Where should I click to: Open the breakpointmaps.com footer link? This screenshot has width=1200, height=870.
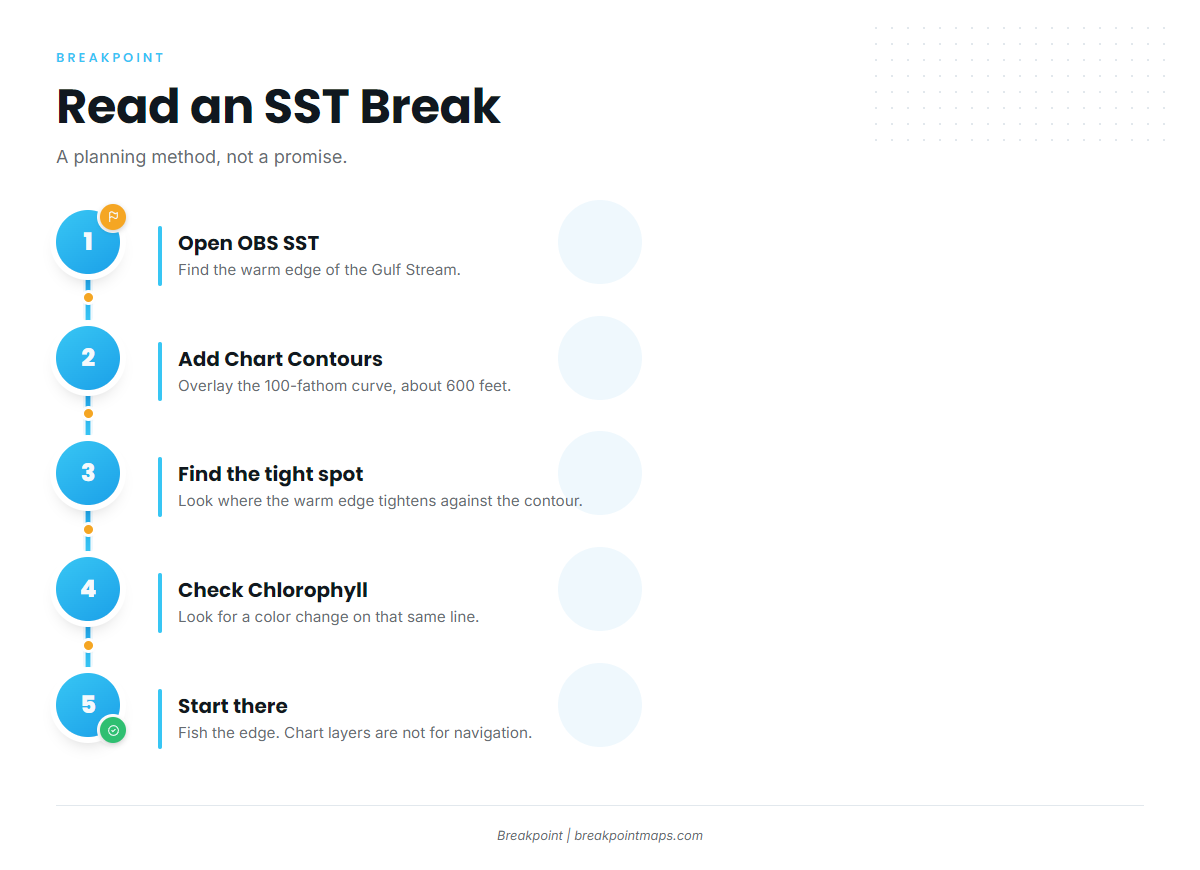tap(638, 836)
